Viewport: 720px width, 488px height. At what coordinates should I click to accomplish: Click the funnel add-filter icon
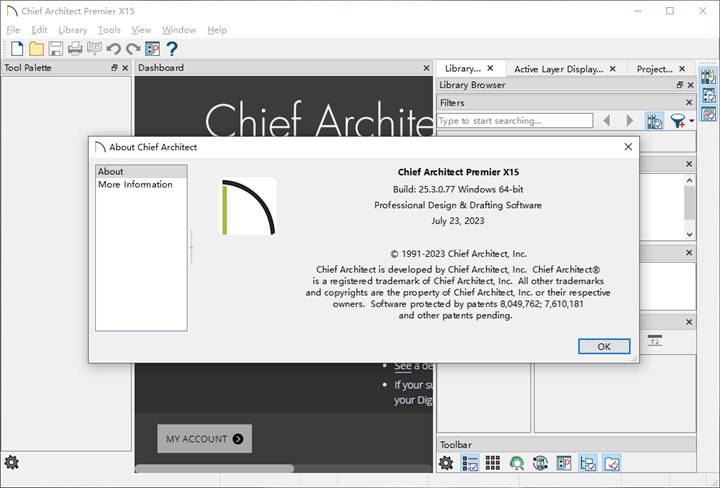click(x=678, y=121)
